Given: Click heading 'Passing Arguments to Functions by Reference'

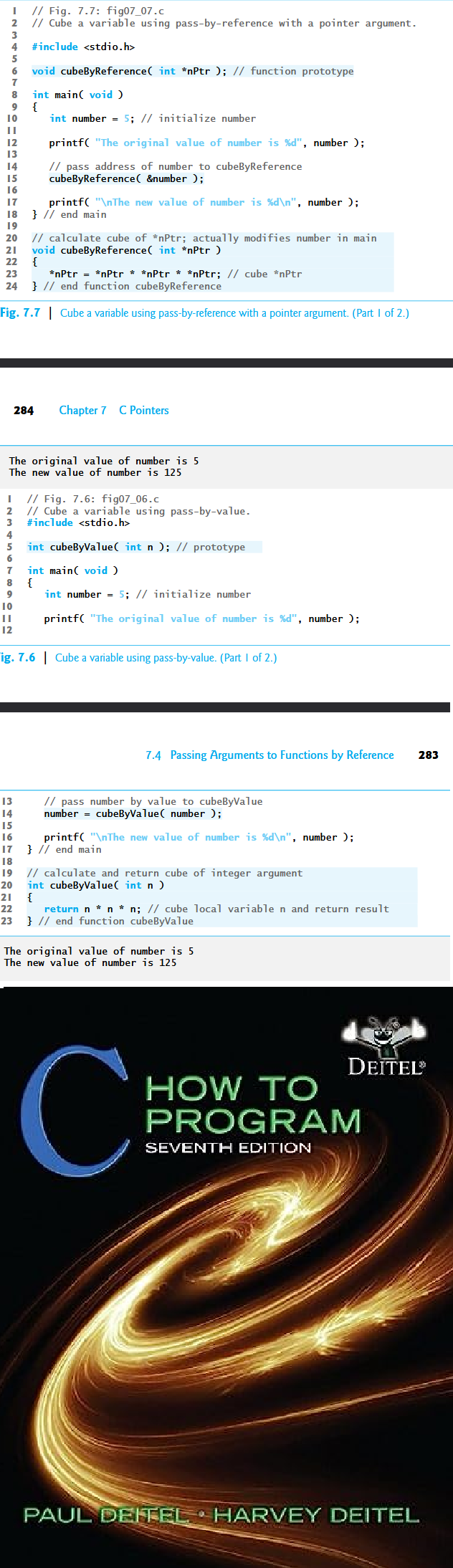Looking at the screenshot, I should tap(282, 755).
